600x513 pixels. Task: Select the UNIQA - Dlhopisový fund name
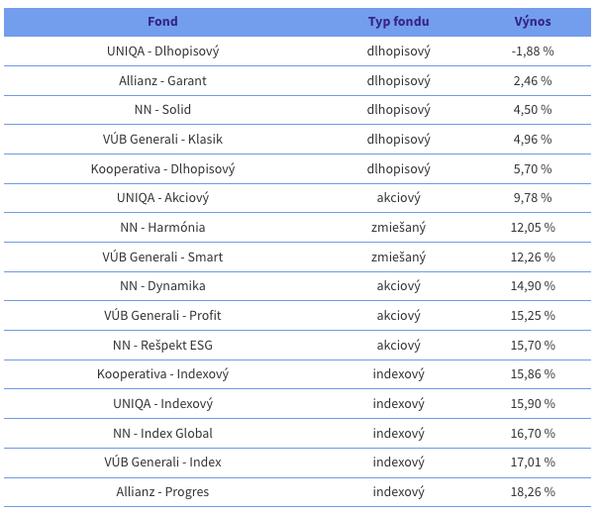point(162,51)
